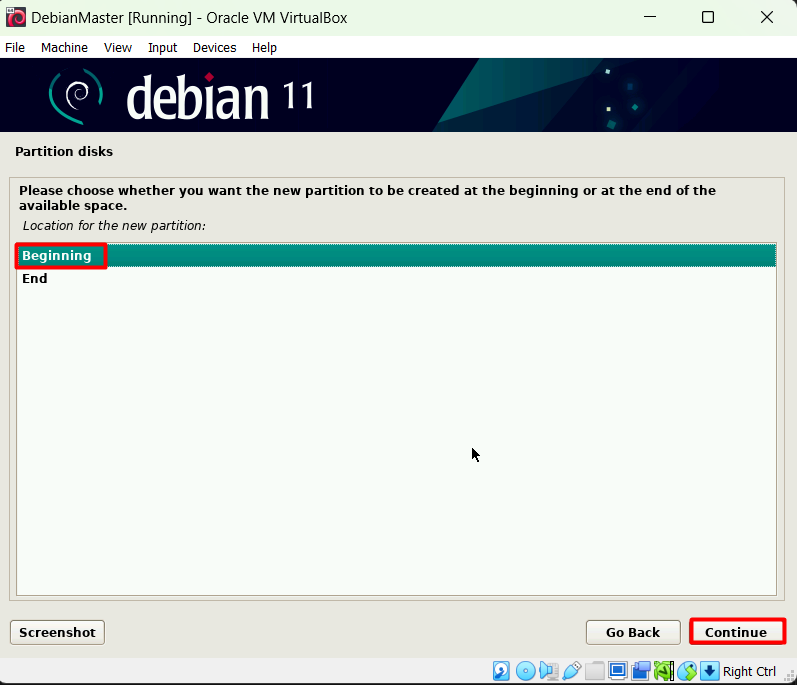Click the audio speaker icon in status bar
Screen dimensions: 797x685
tap(549, 671)
